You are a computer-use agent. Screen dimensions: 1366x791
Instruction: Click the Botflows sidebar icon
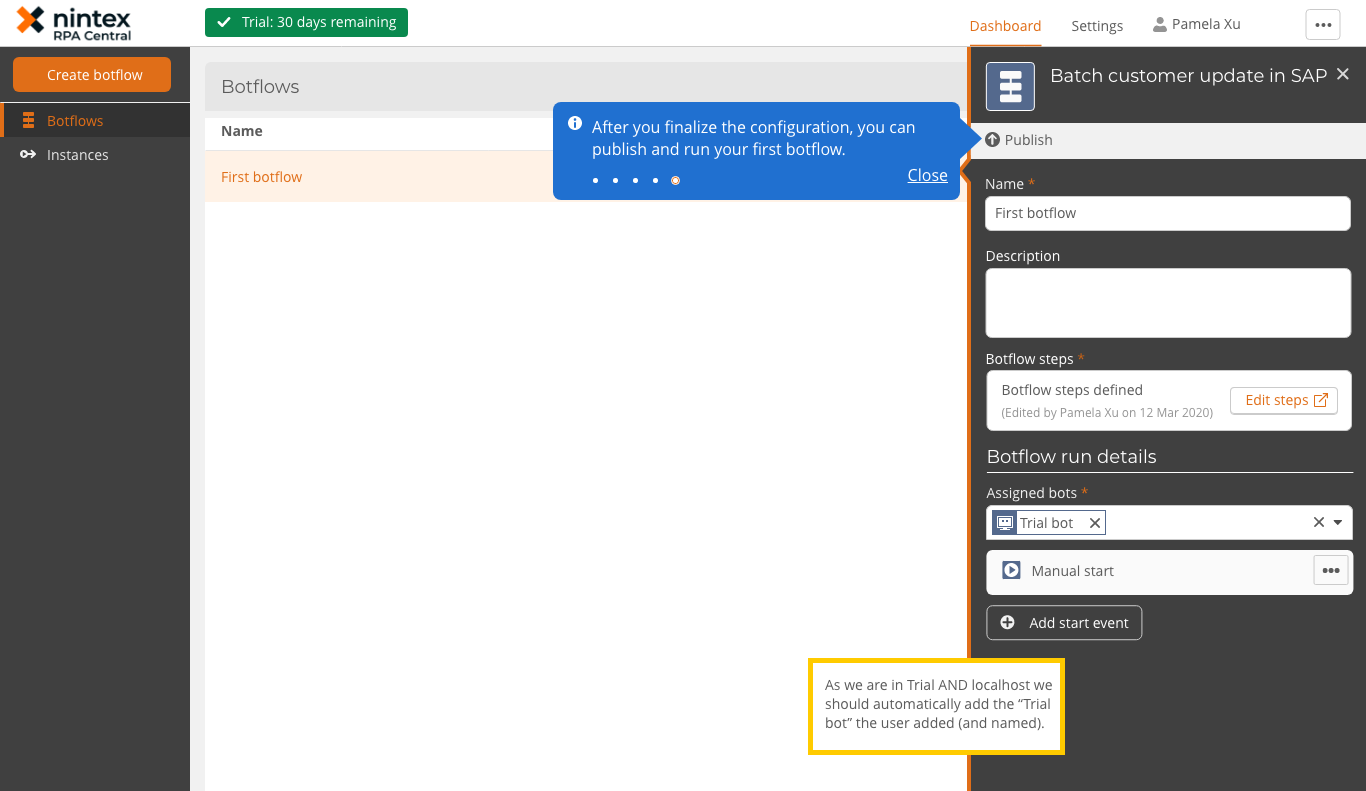pos(28,121)
